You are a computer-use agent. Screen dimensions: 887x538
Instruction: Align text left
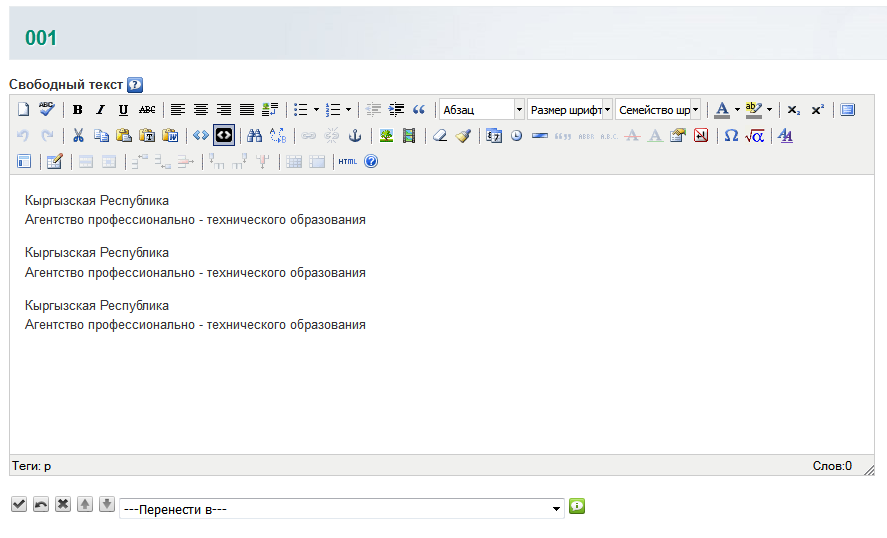pyautogui.click(x=178, y=109)
